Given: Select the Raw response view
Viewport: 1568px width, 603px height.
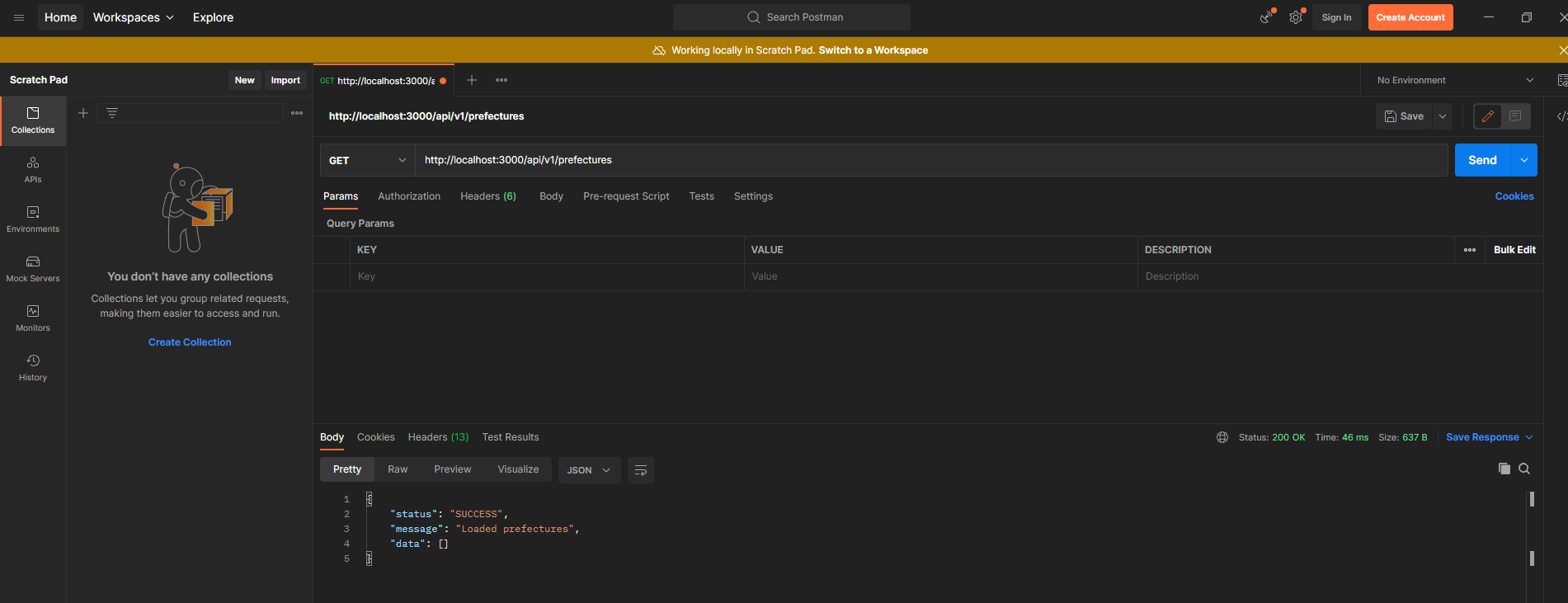Looking at the screenshot, I should click(x=398, y=469).
